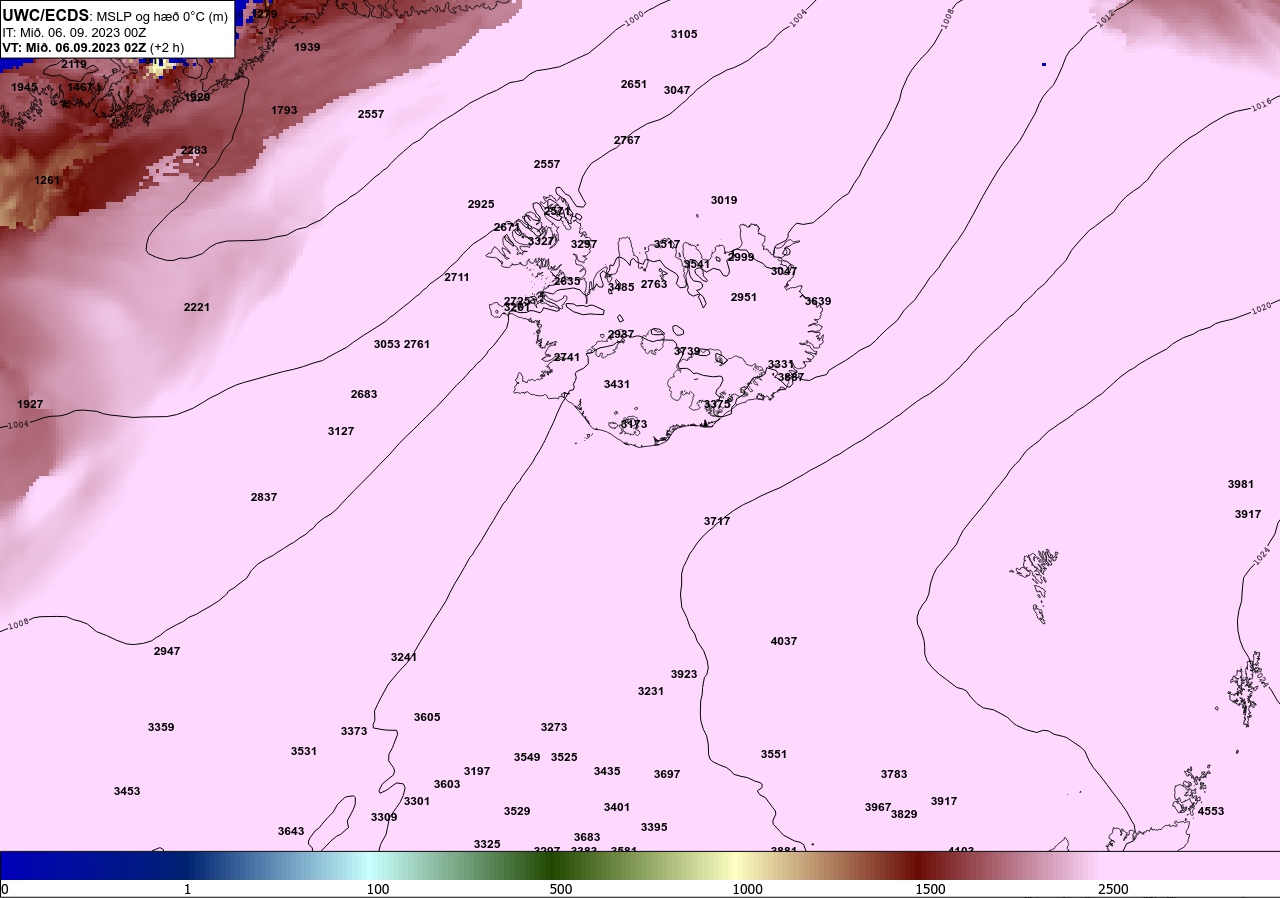Select the 2283 value on Greenland's coast
1280x898 pixels.
(194, 150)
